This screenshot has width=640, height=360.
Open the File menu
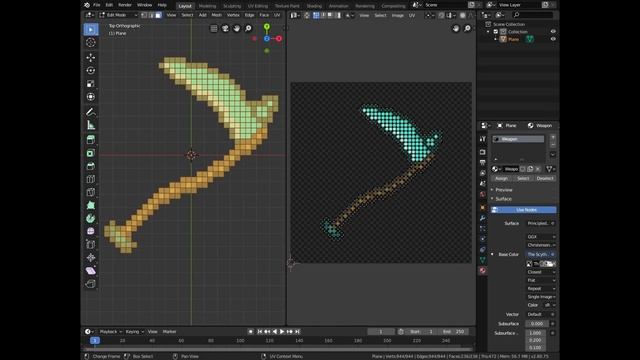(97, 5)
